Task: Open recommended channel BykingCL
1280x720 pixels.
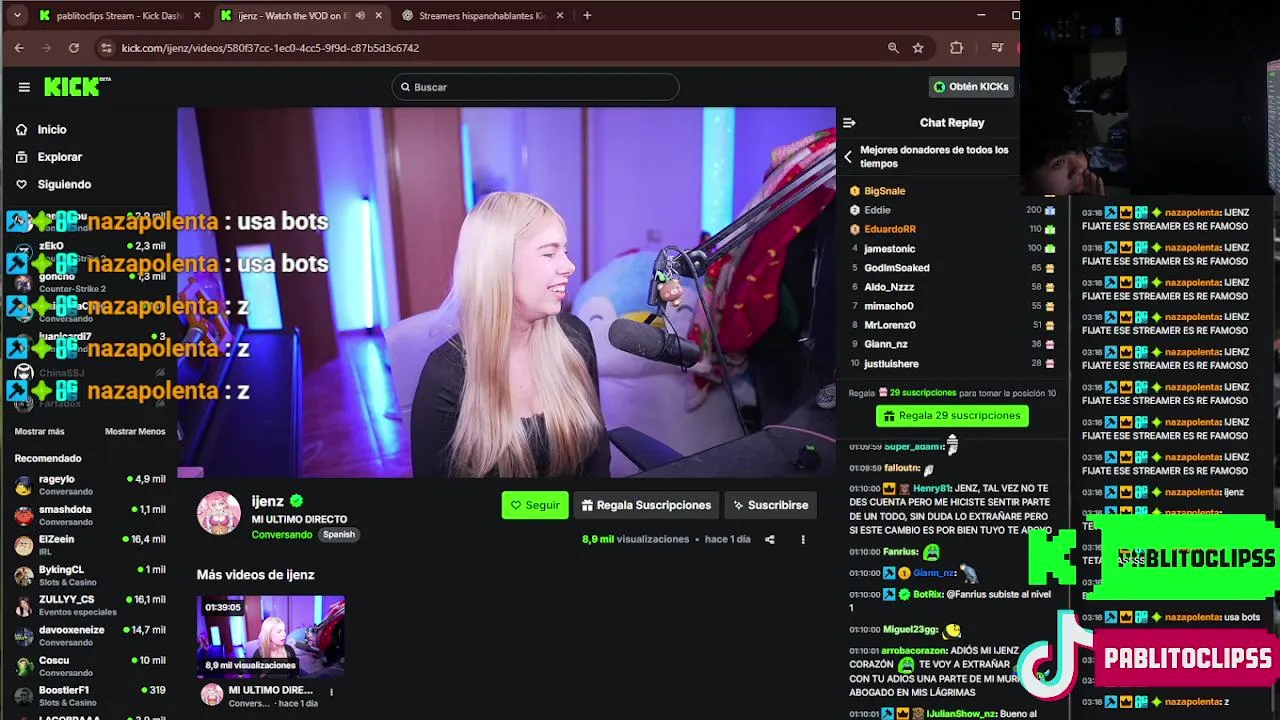Action: click(x=90, y=575)
